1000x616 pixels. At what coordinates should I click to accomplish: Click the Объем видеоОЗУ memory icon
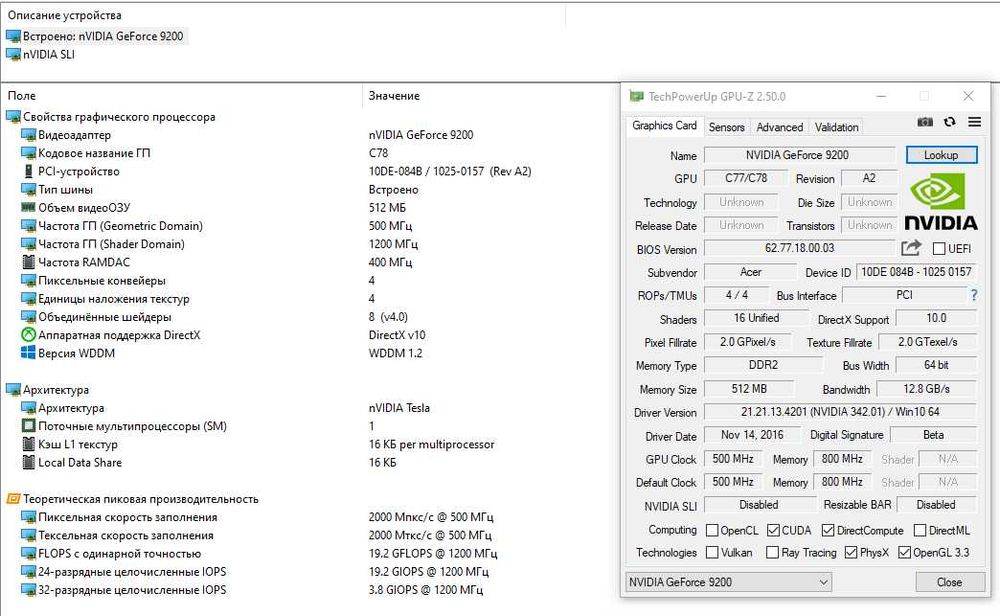coord(28,208)
